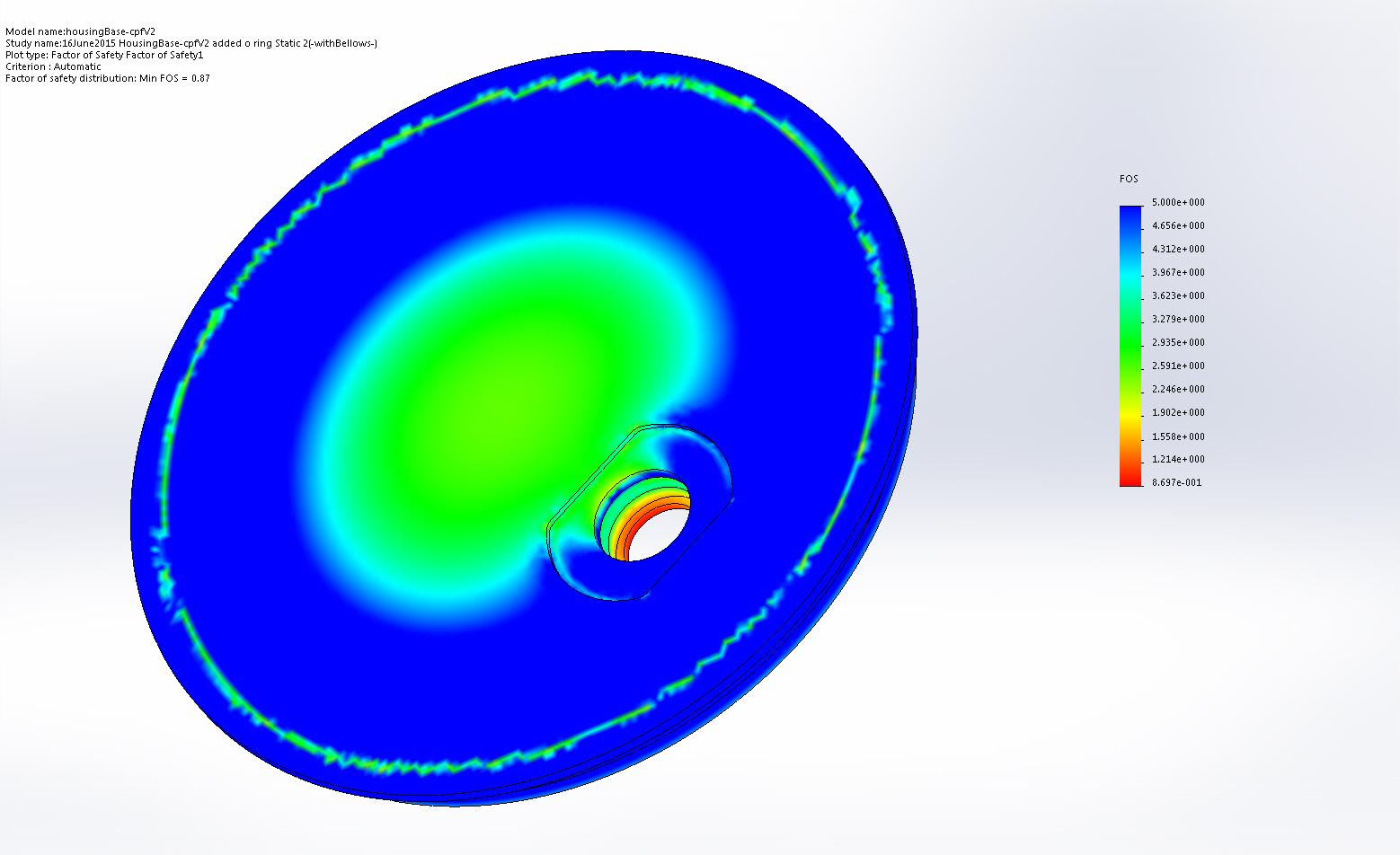Click the legend value 3.279e+000
Viewport: 1400px width, 855px height.
point(1178,319)
